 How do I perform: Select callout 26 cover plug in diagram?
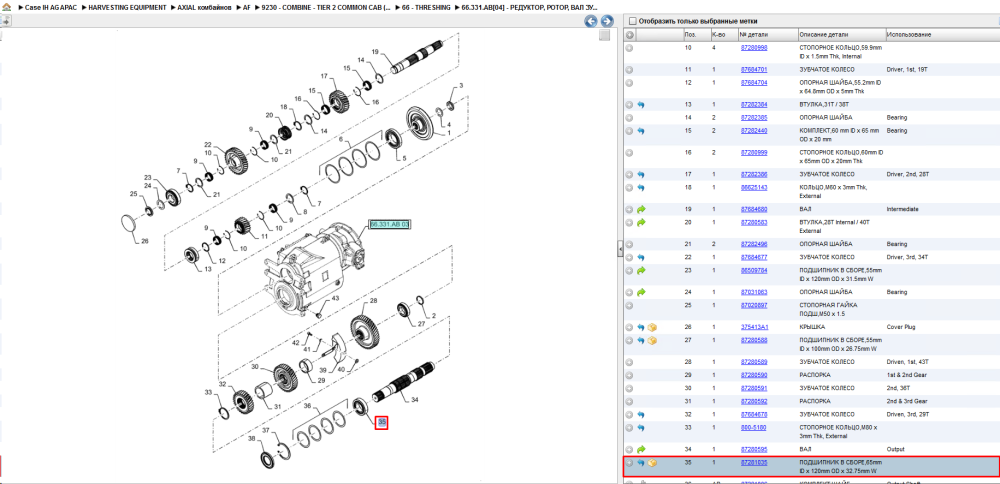coord(145,241)
